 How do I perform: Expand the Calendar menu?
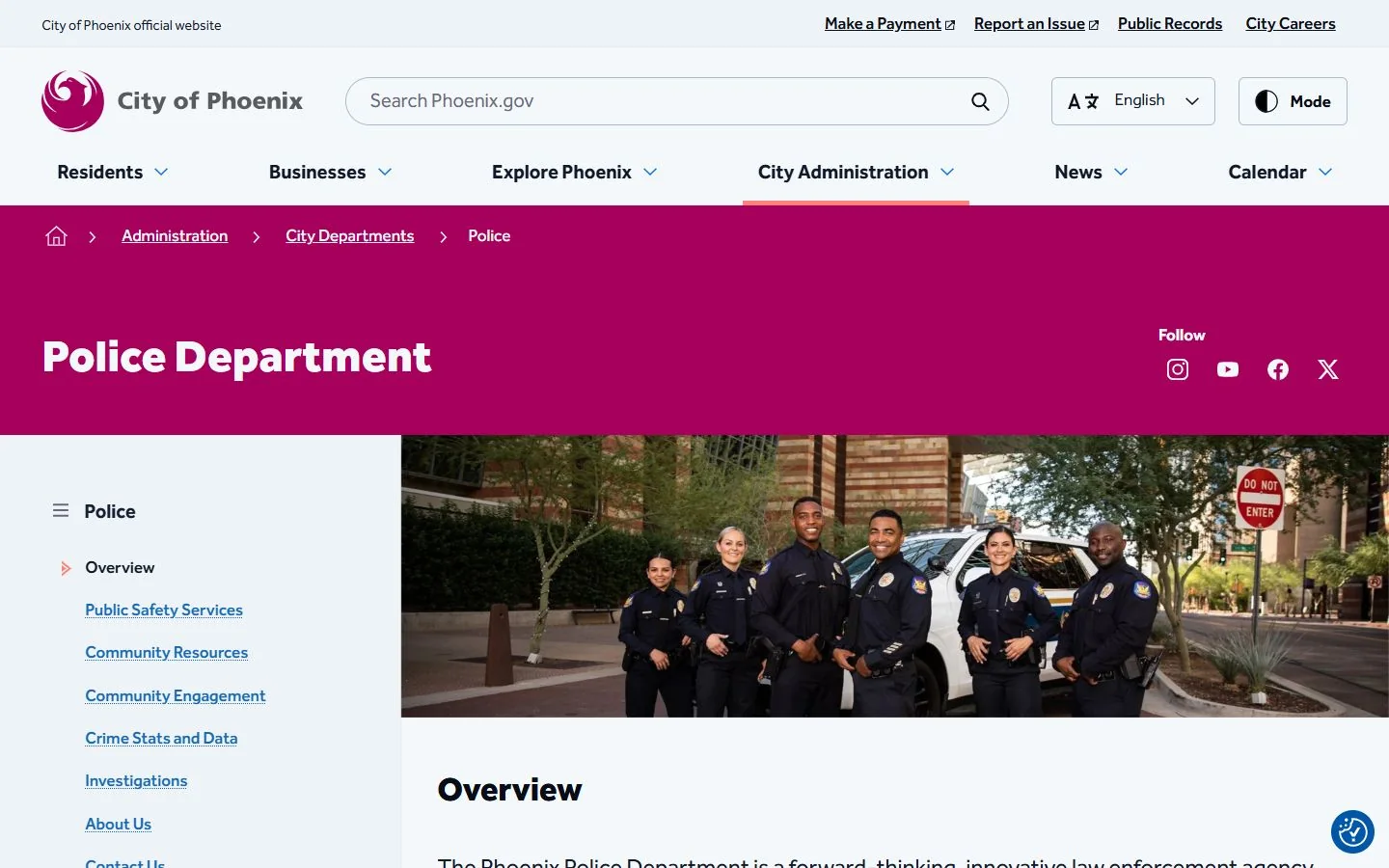coord(1280,172)
